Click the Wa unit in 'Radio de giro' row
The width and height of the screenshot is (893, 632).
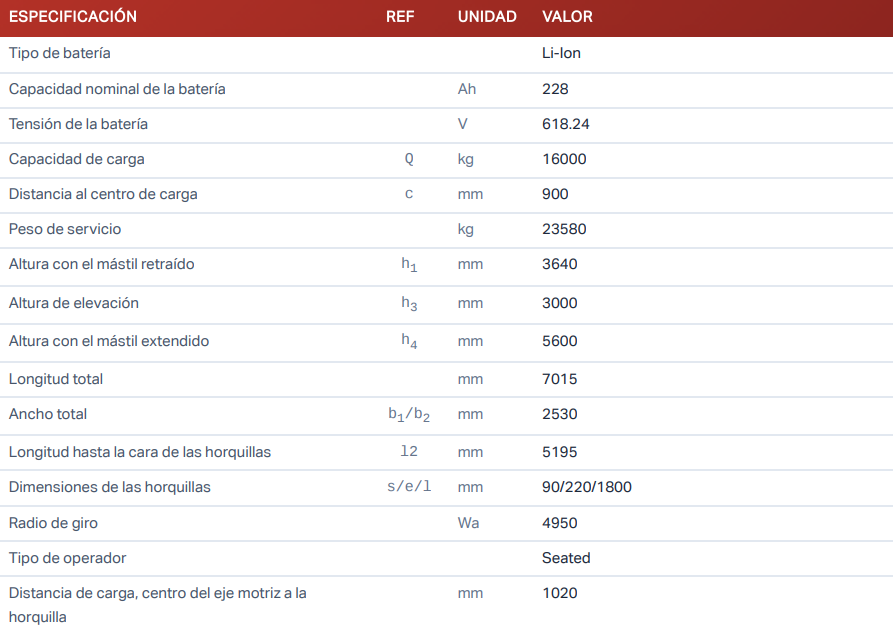tap(468, 523)
